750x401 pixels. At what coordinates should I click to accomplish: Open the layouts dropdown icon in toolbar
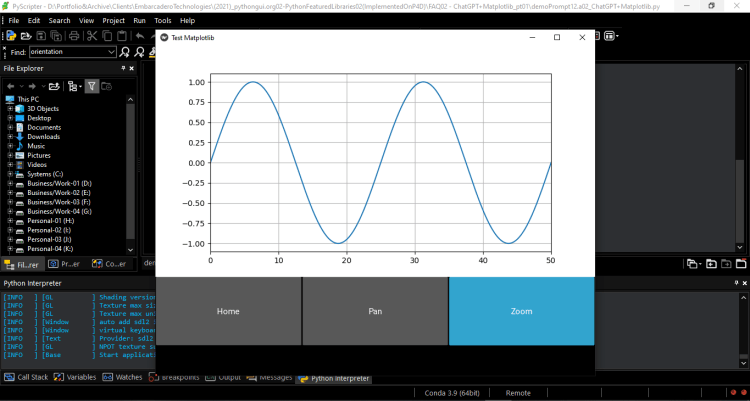[611, 36]
